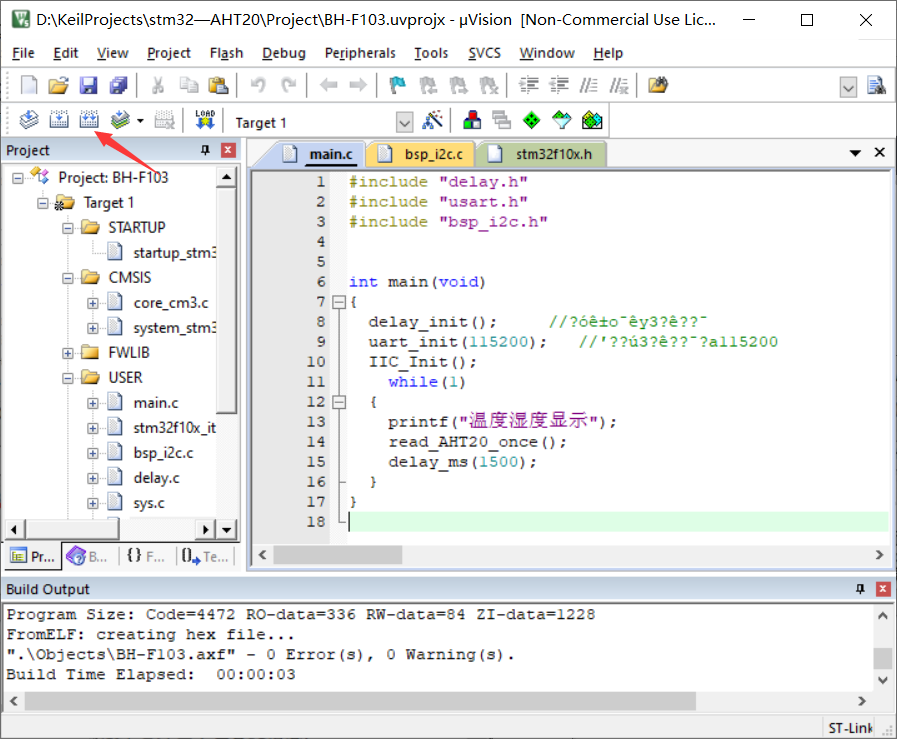Open the Debug menu
The height and width of the screenshot is (739, 897).
click(x=284, y=53)
